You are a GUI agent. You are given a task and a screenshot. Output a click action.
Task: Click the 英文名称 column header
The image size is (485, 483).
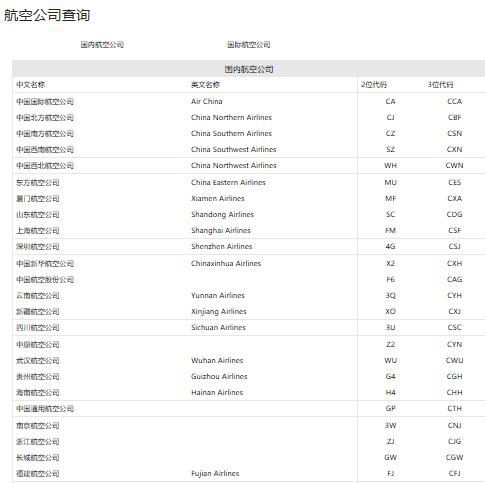(x=205, y=85)
